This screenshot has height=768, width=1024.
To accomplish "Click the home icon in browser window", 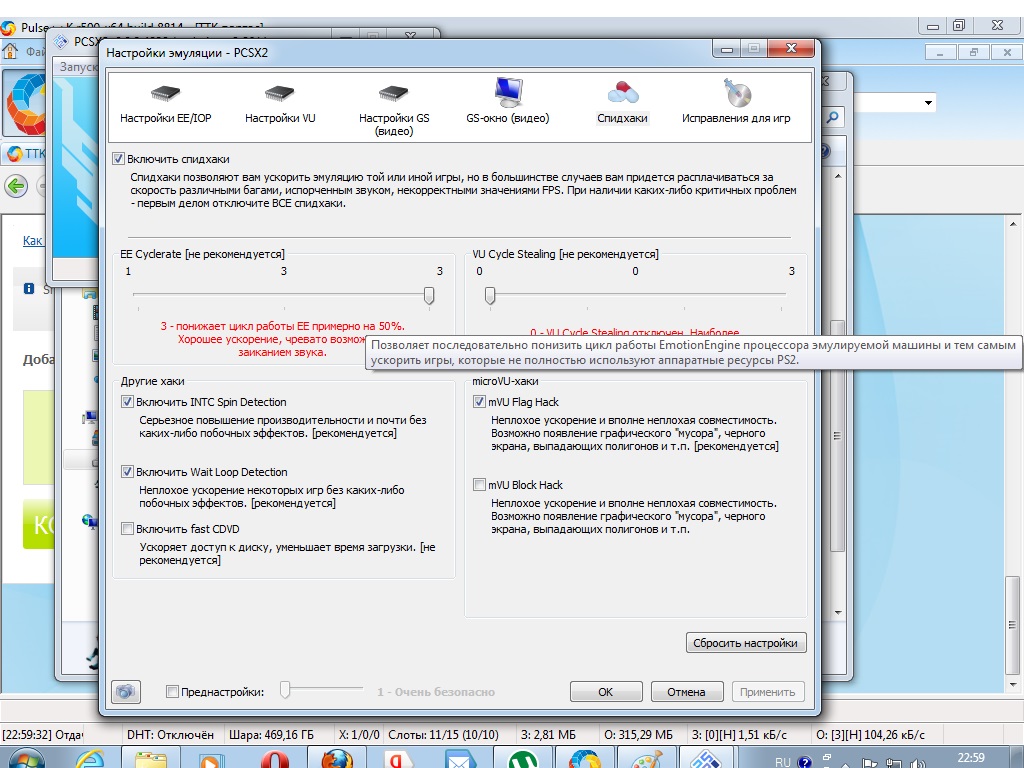I will pyautogui.click(x=10, y=50).
